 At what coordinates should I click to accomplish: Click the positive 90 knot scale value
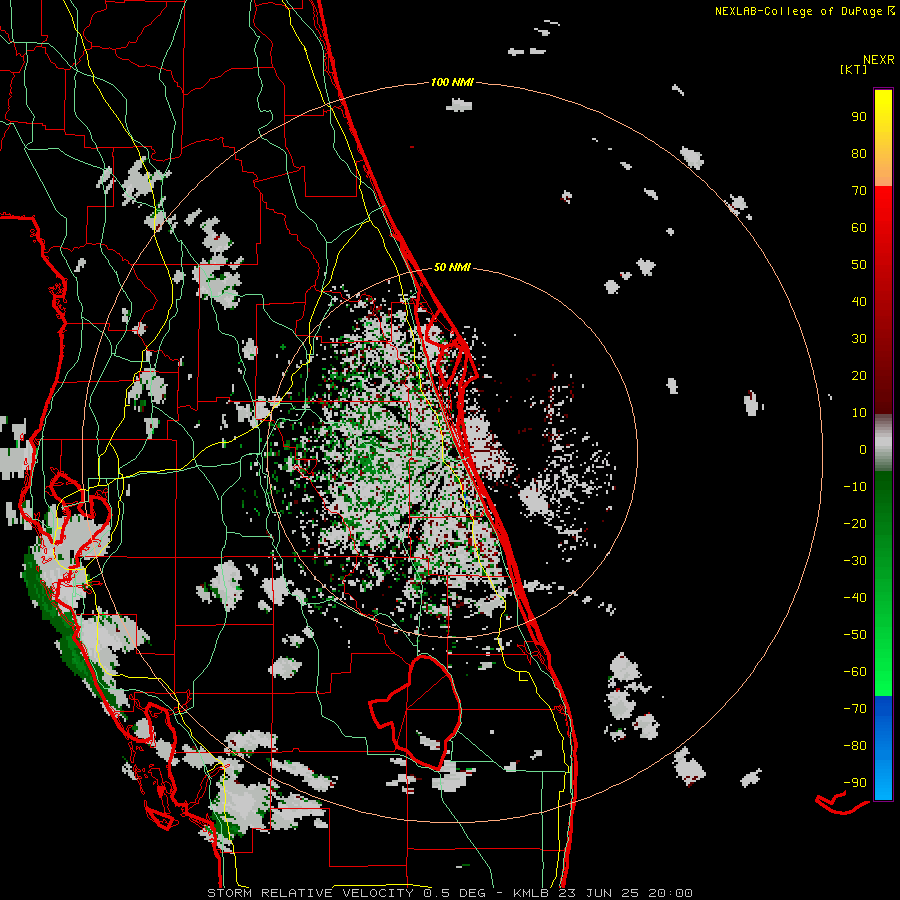point(859,117)
